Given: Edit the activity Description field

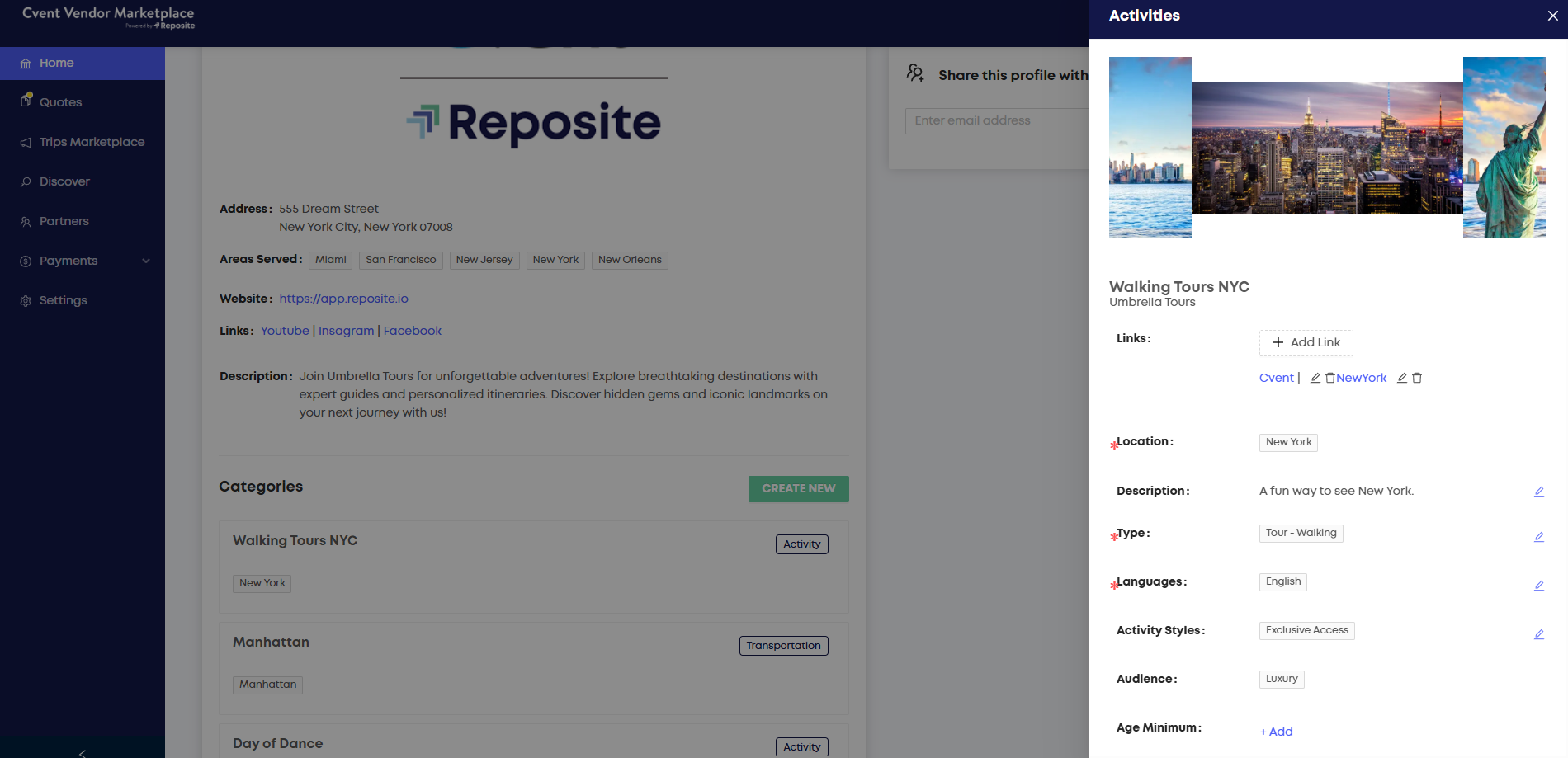Looking at the screenshot, I should [x=1539, y=492].
